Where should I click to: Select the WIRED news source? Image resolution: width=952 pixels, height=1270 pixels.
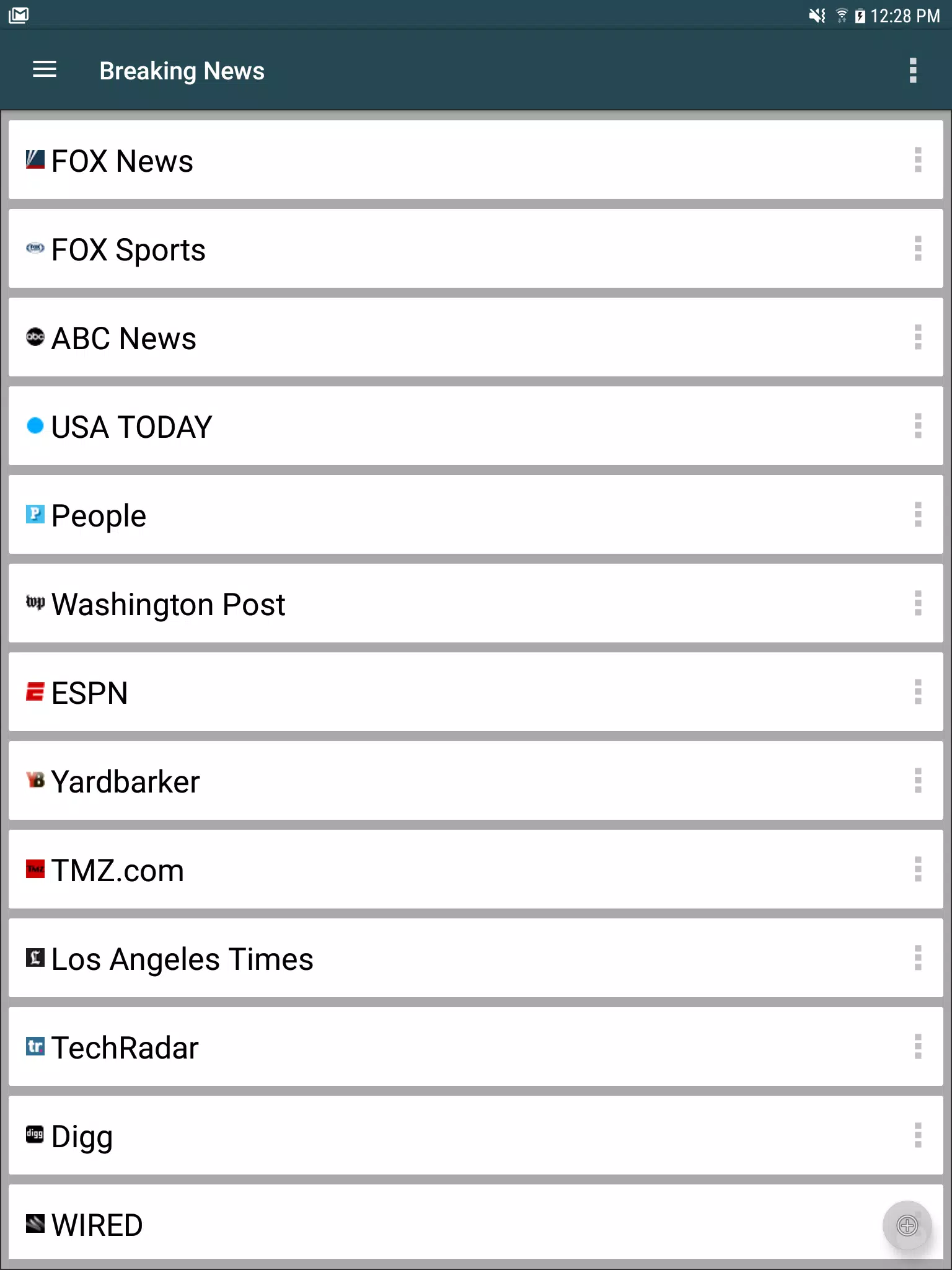tap(97, 1225)
